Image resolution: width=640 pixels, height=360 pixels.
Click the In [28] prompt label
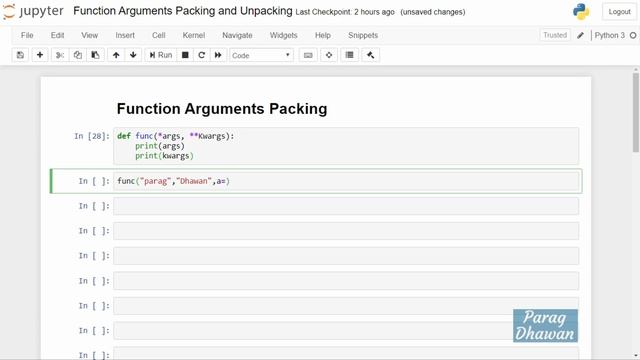tap(92, 136)
